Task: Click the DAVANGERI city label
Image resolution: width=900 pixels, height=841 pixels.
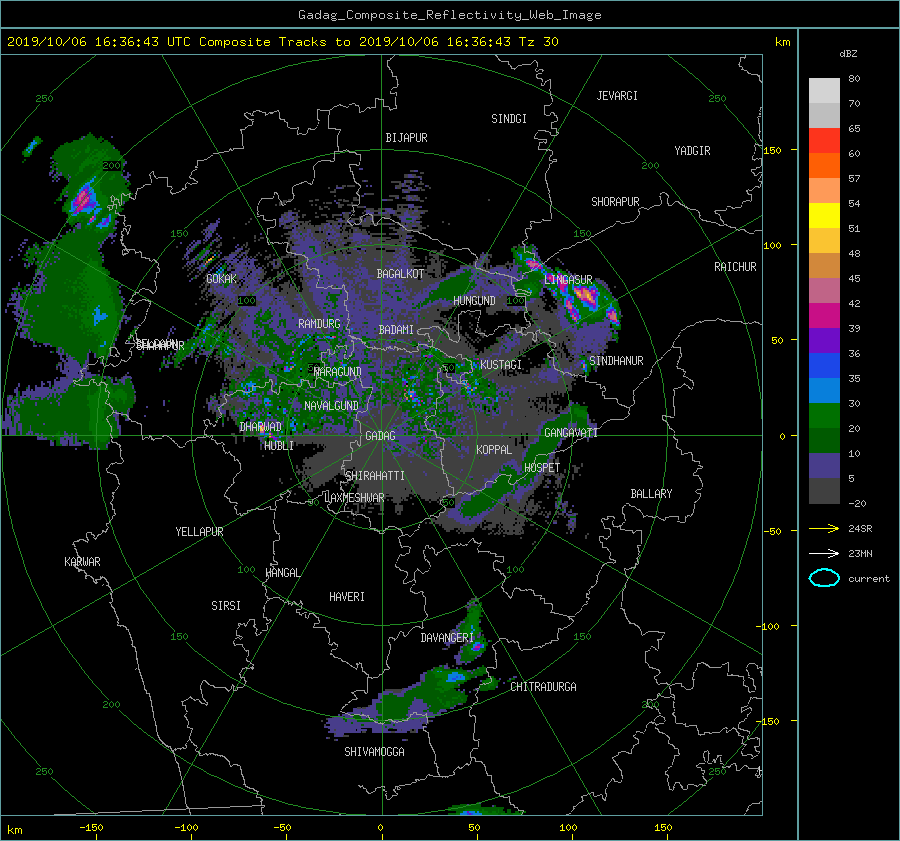Action: tap(447, 638)
